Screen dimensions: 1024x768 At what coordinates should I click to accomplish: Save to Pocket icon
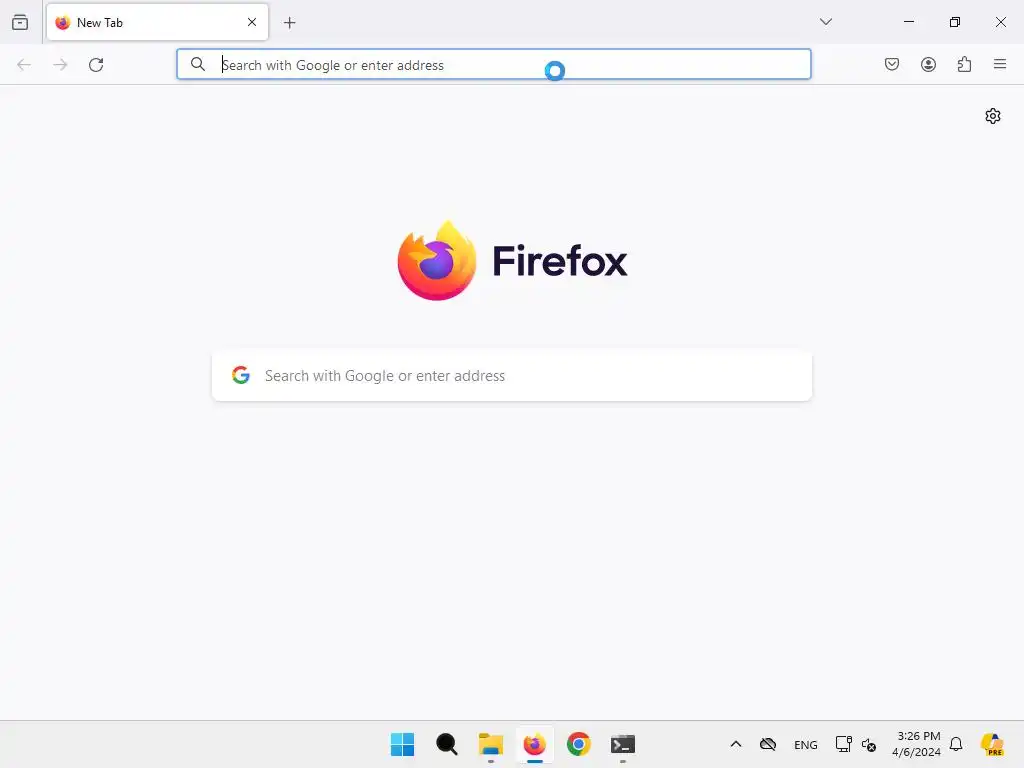[892, 64]
